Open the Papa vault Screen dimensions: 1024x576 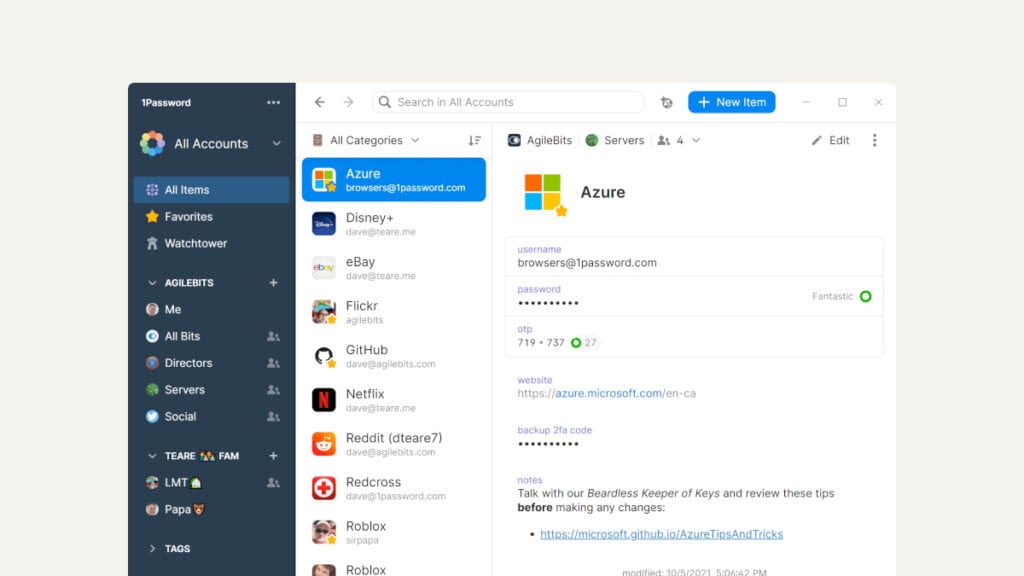(x=212, y=509)
